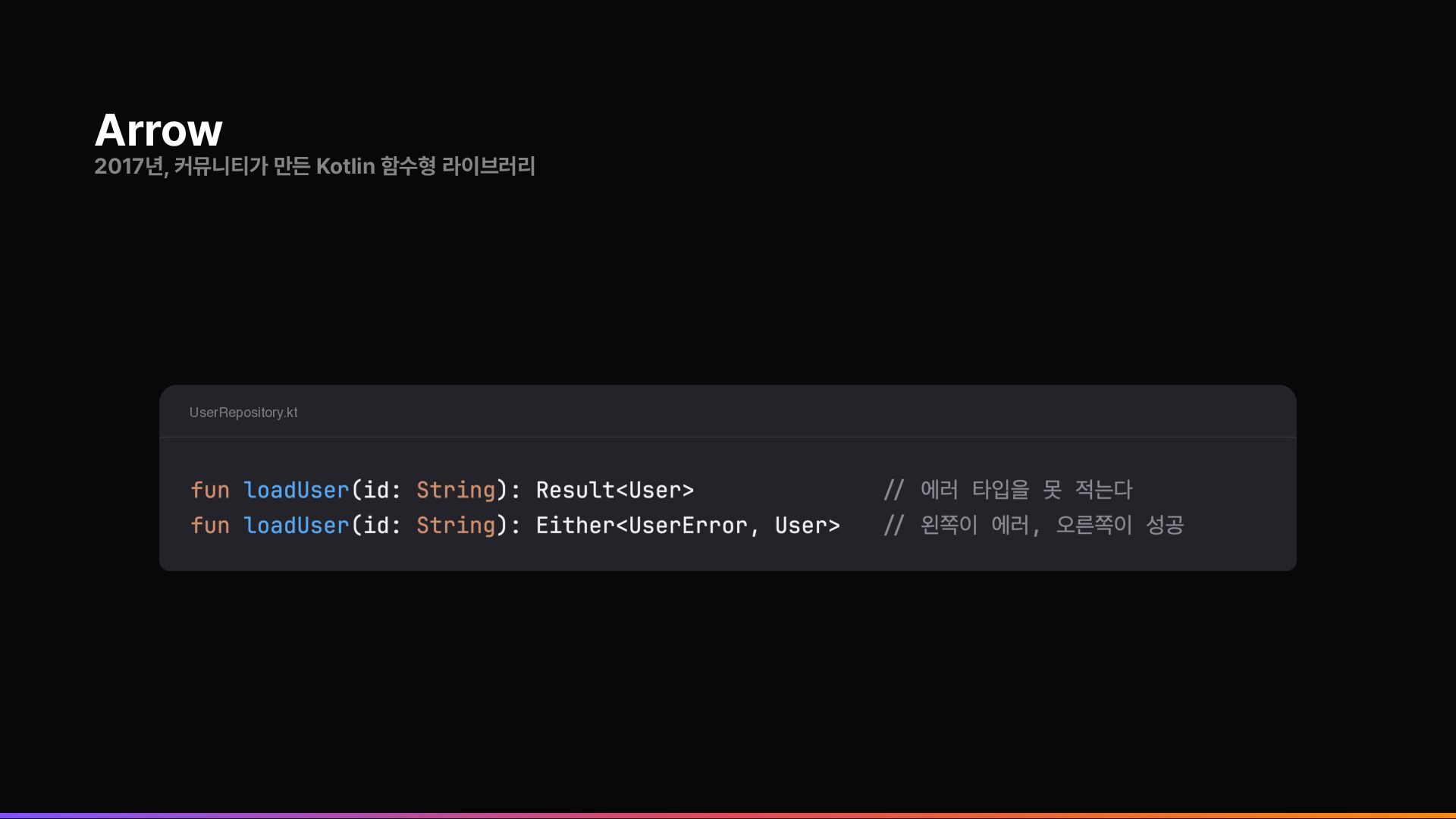Click the comment "// 에러 타입을 못 적는다"
The width and height of the screenshot is (1456, 819).
1008,490
